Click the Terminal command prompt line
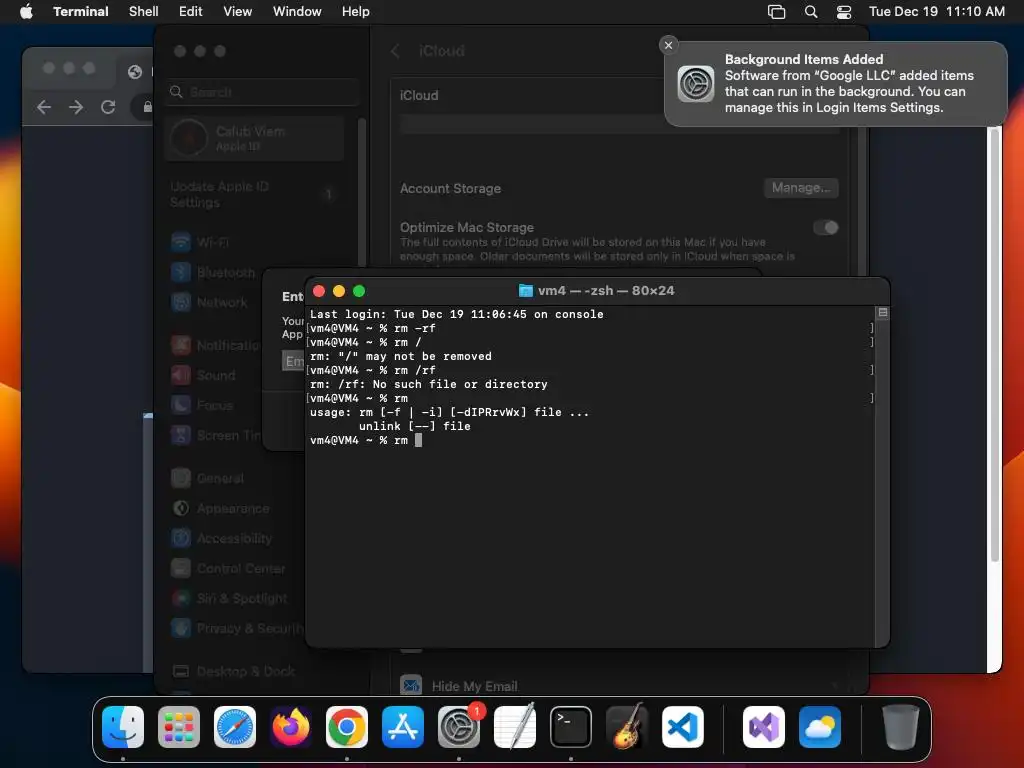 pyautogui.click(x=366, y=440)
